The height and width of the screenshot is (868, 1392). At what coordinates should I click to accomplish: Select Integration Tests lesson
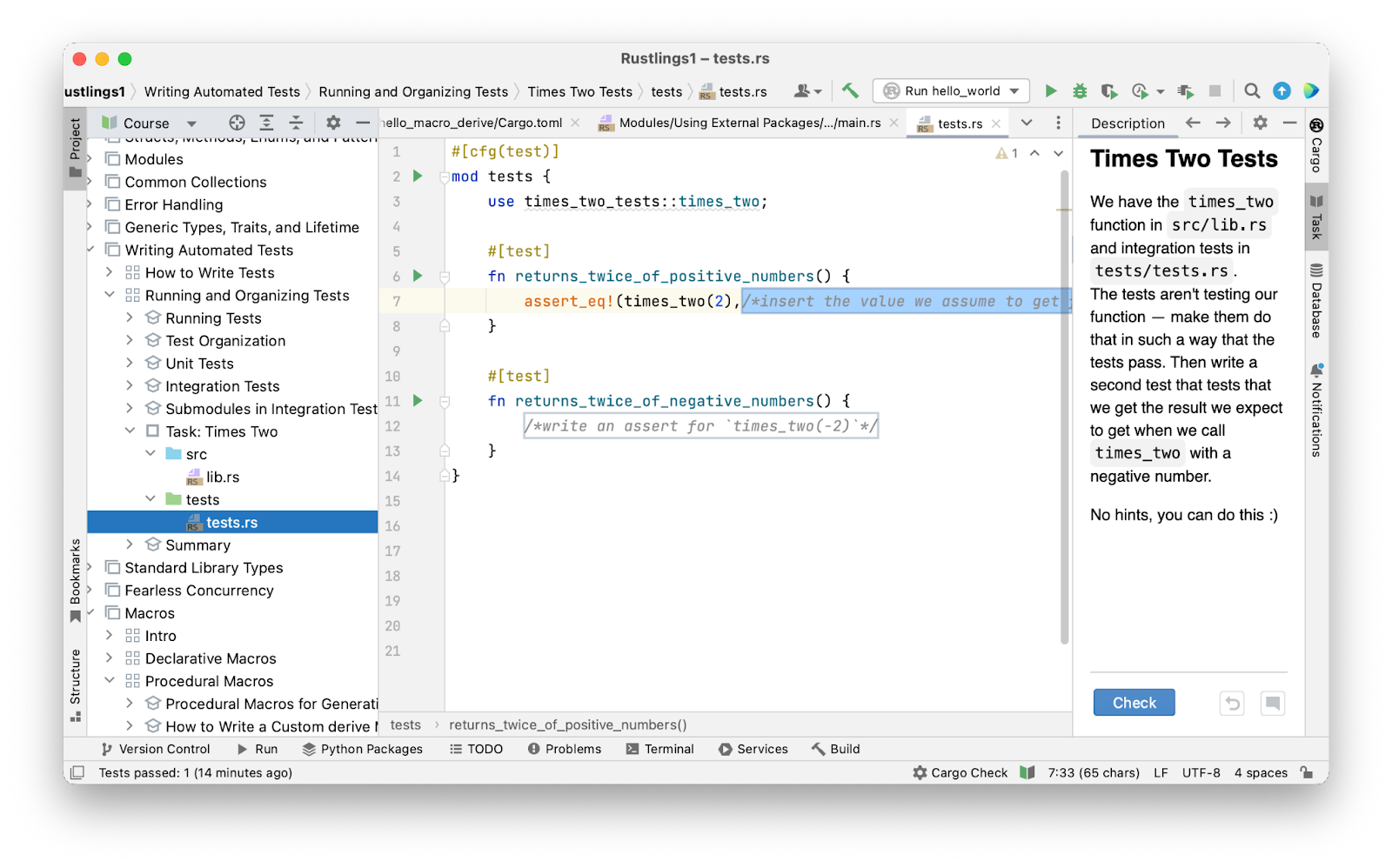tap(223, 385)
